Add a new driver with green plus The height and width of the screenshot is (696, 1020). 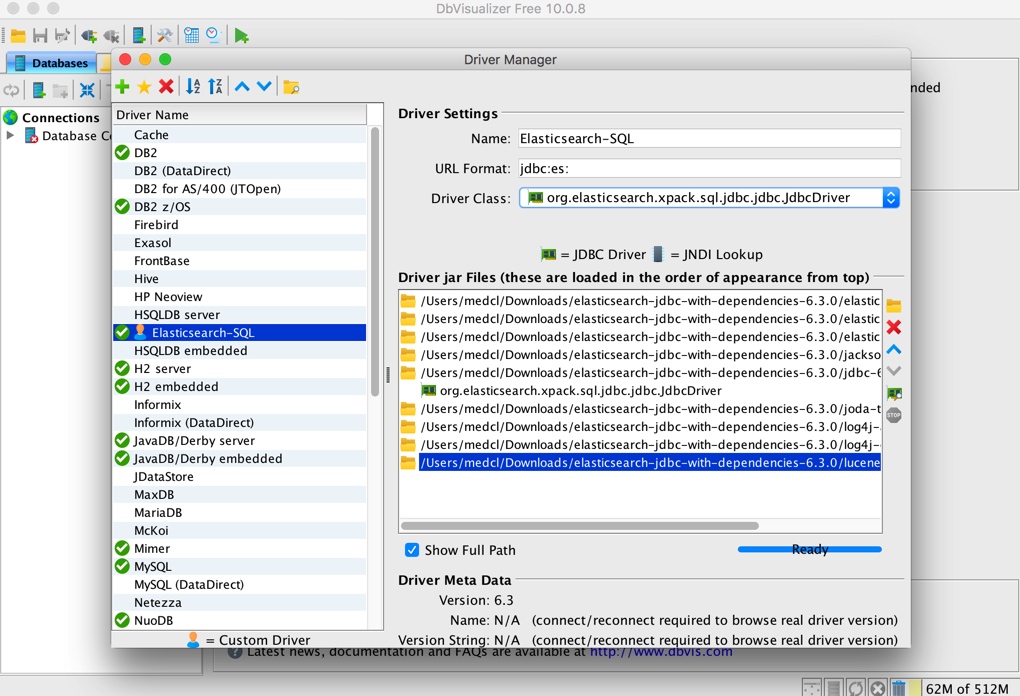pos(122,87)
